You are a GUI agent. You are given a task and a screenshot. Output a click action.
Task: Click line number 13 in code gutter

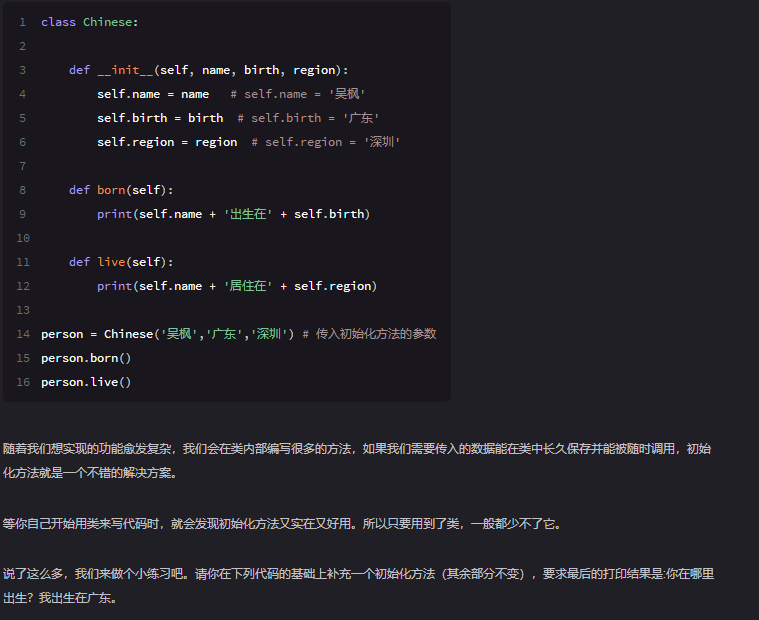23,310
